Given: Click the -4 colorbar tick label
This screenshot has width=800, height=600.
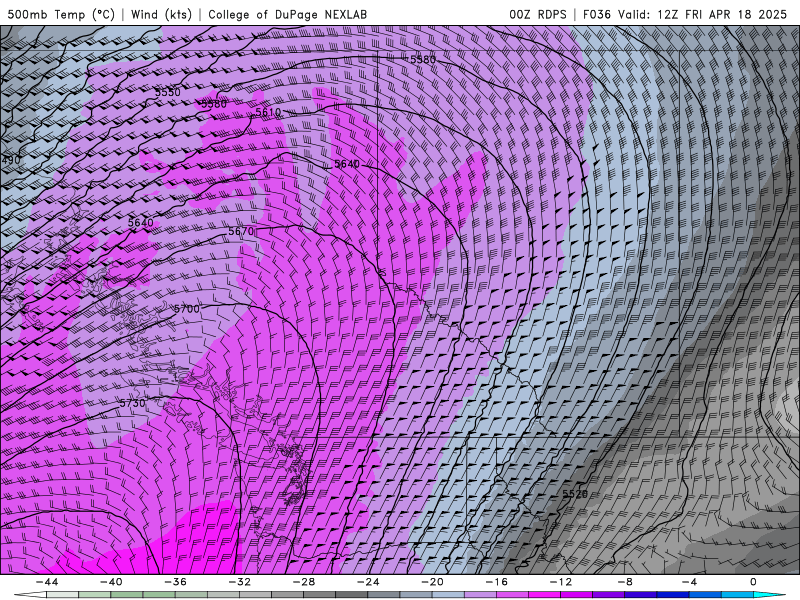Looking at the screenshot, I should (x=690, y=582).
